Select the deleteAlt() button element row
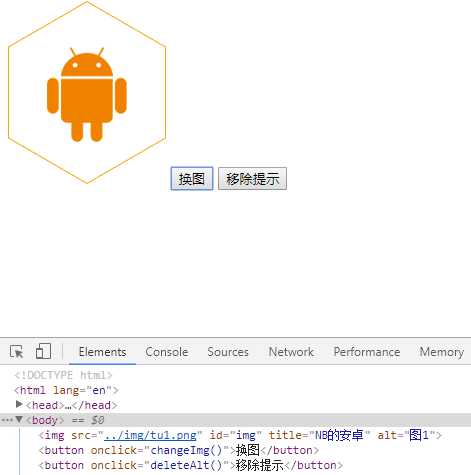This screenshot has height=475, width=471. click(x=191, y=465)
